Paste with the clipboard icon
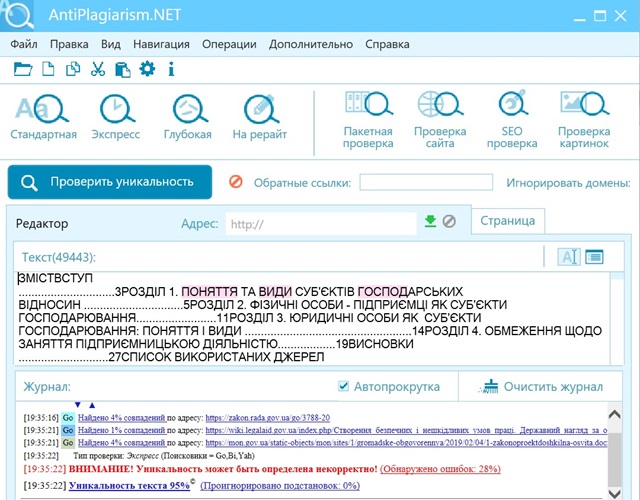 tap(122, 69)
